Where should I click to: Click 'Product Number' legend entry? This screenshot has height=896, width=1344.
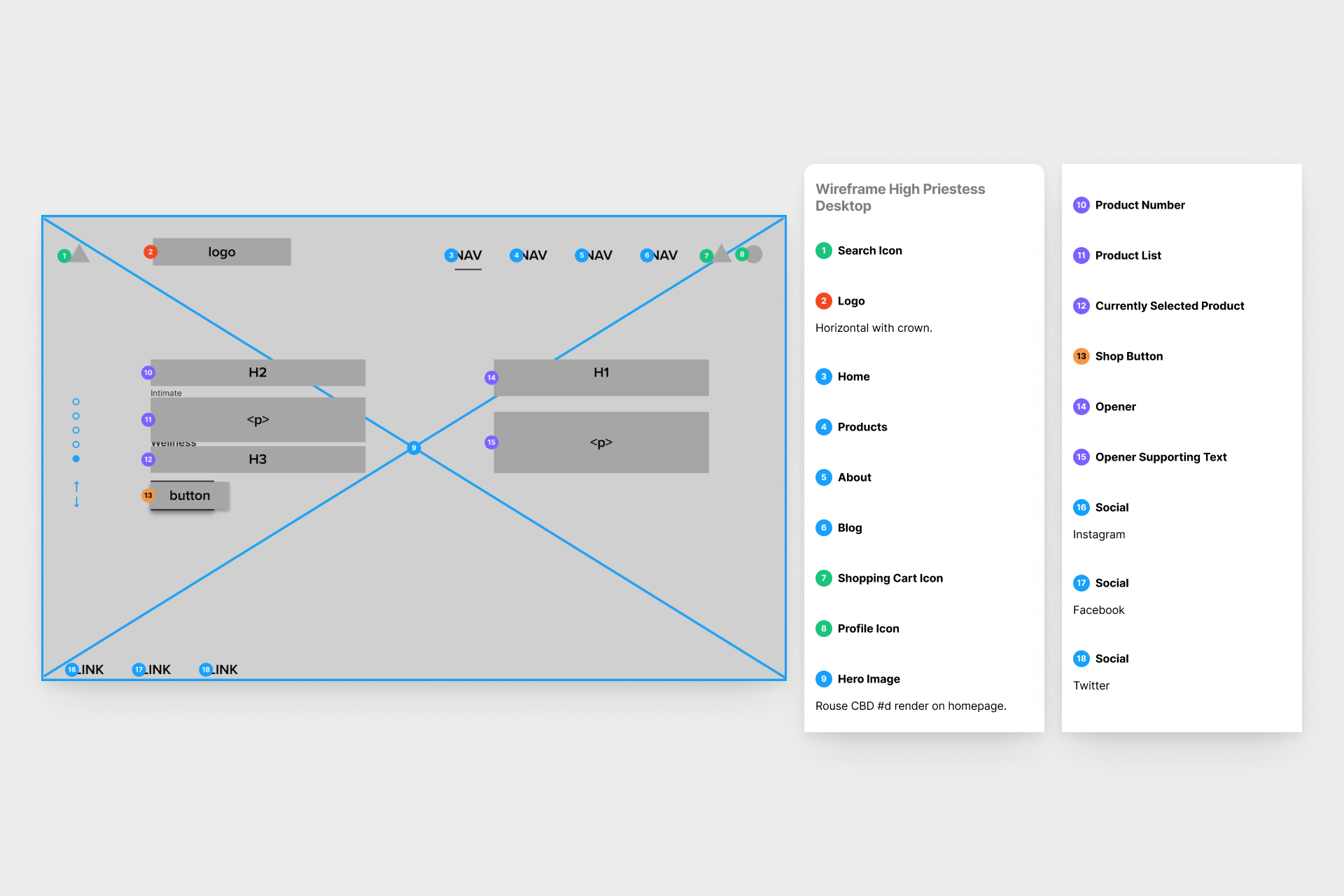1140,205
